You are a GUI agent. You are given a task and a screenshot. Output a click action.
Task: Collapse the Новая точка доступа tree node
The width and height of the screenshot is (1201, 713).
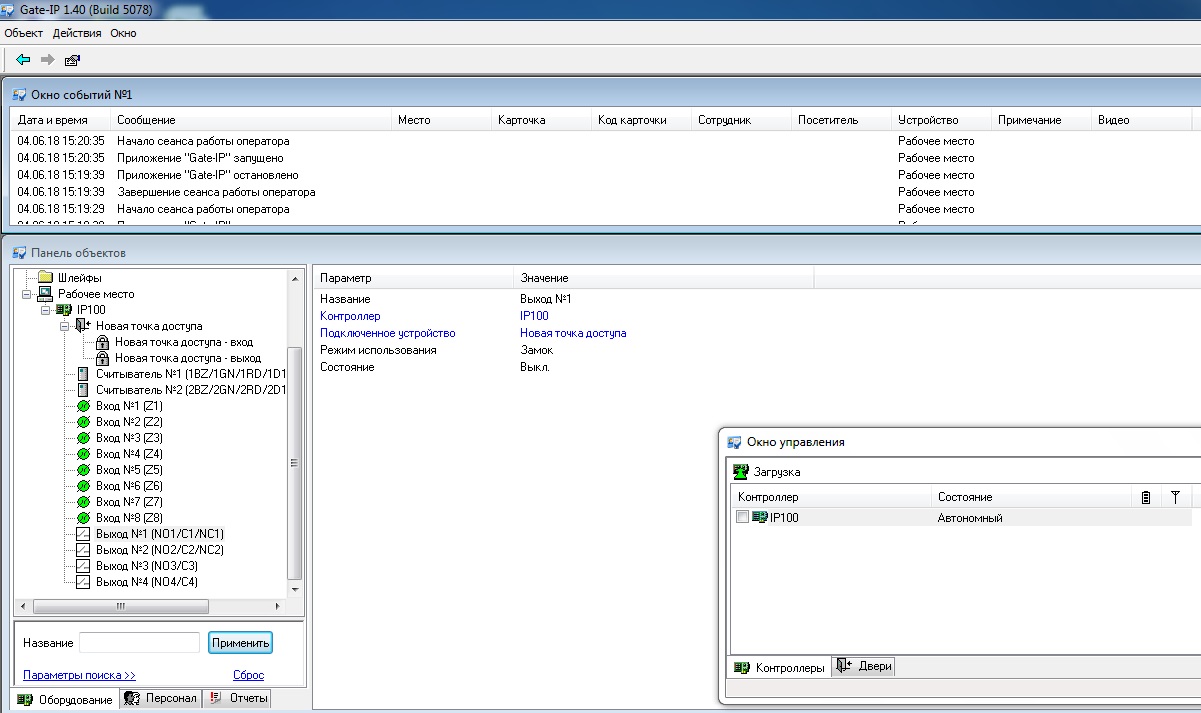point(65,326)
